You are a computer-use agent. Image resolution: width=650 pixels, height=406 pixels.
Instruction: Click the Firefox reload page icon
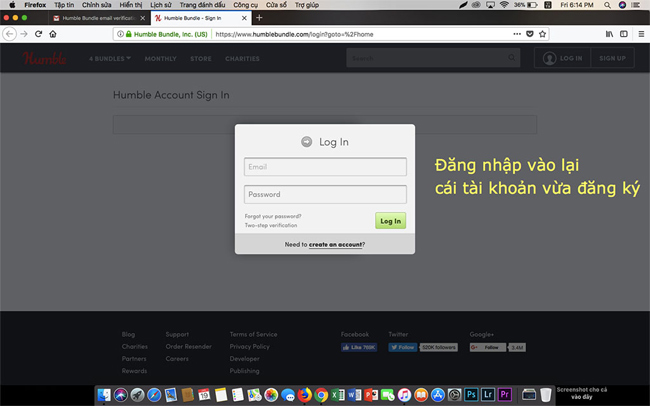[x=39, y=33]
